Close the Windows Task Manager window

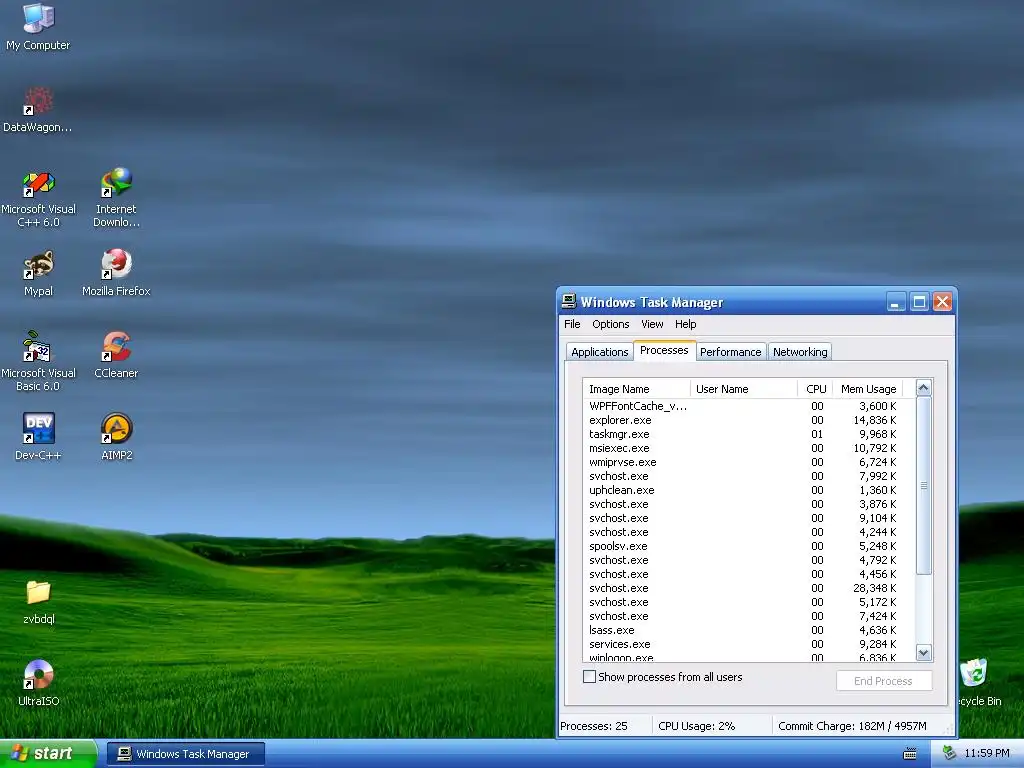[x=942, y=302]
